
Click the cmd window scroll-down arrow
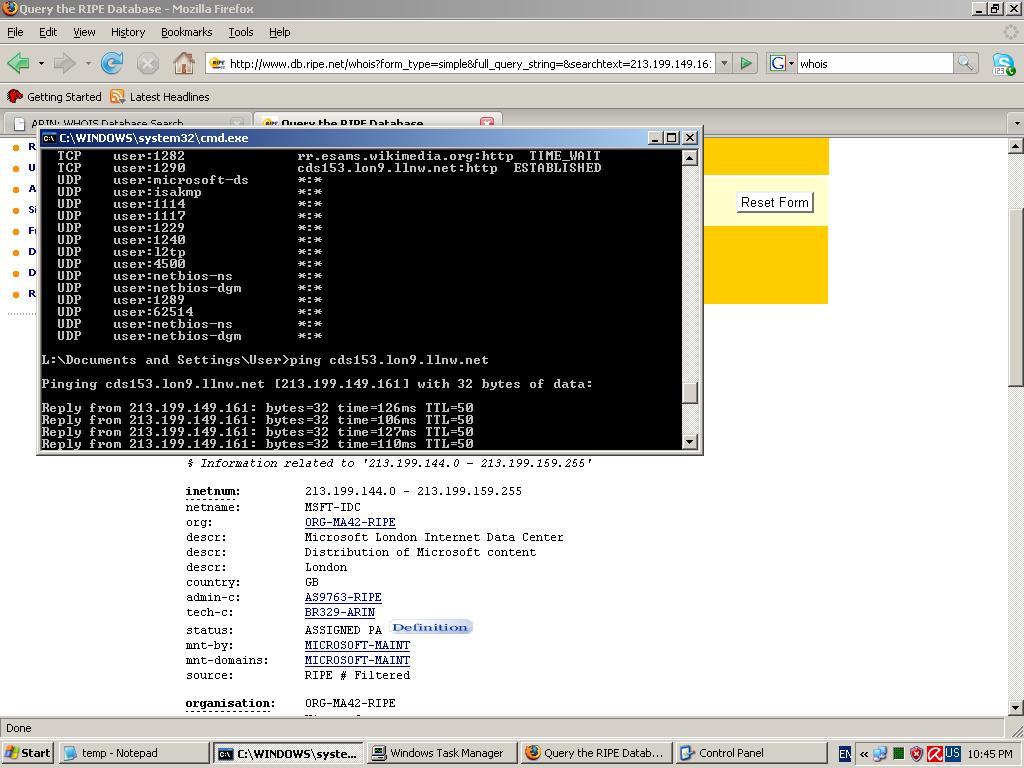[x=690, y=442]
